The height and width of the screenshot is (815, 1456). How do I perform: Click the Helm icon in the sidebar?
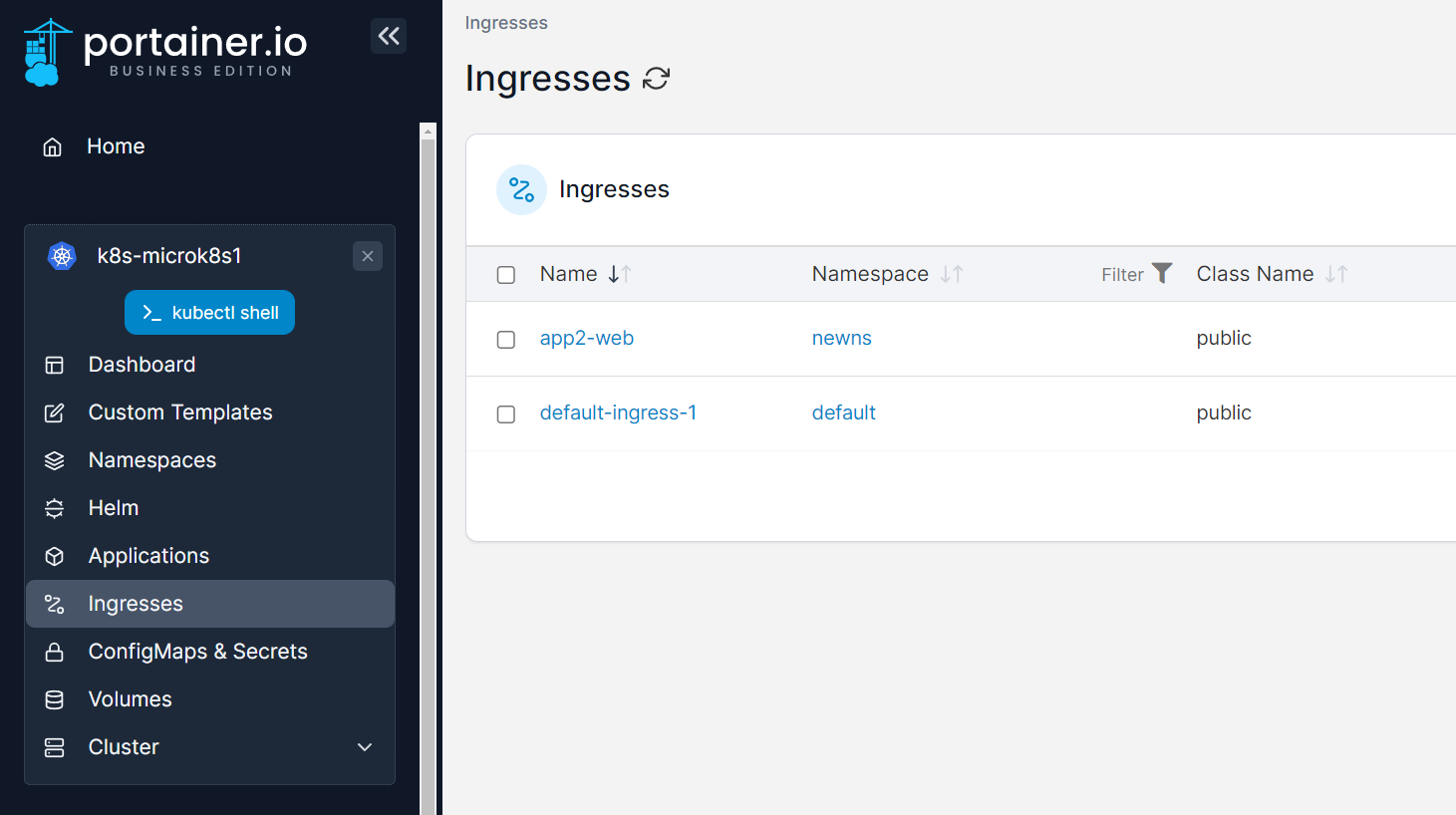point(55,508)
